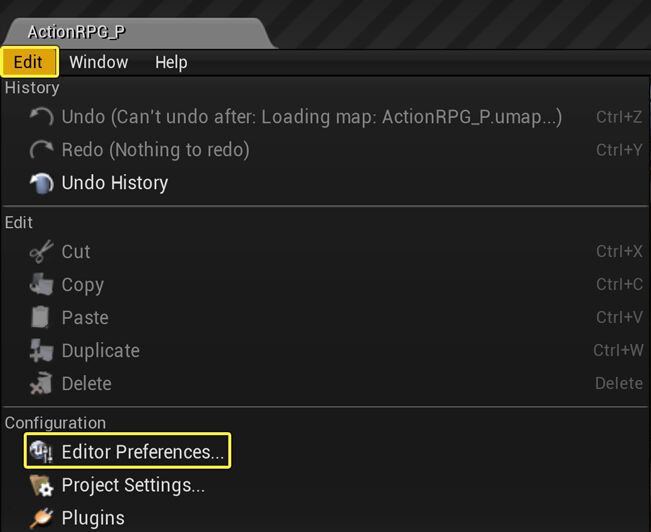Screen dimensions: 651x532
Task: Choose the Duplicate menu entry
Action: click(100, 351)
